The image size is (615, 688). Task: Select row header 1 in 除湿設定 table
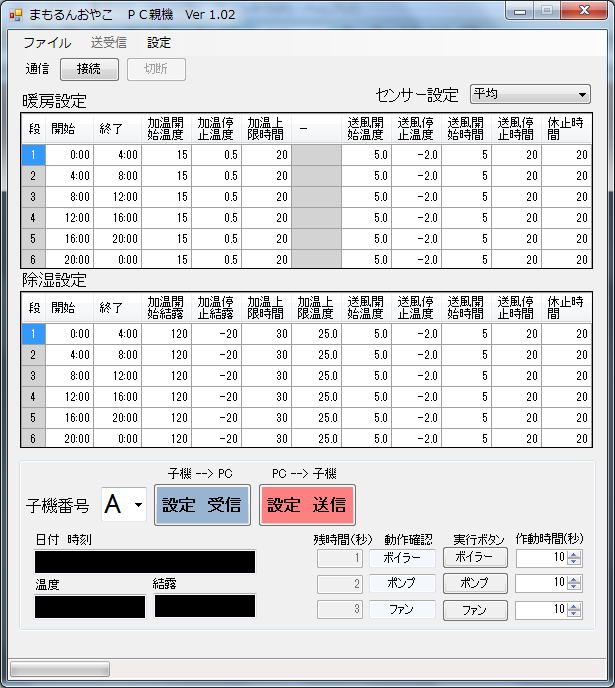click(x=33, y=334)
